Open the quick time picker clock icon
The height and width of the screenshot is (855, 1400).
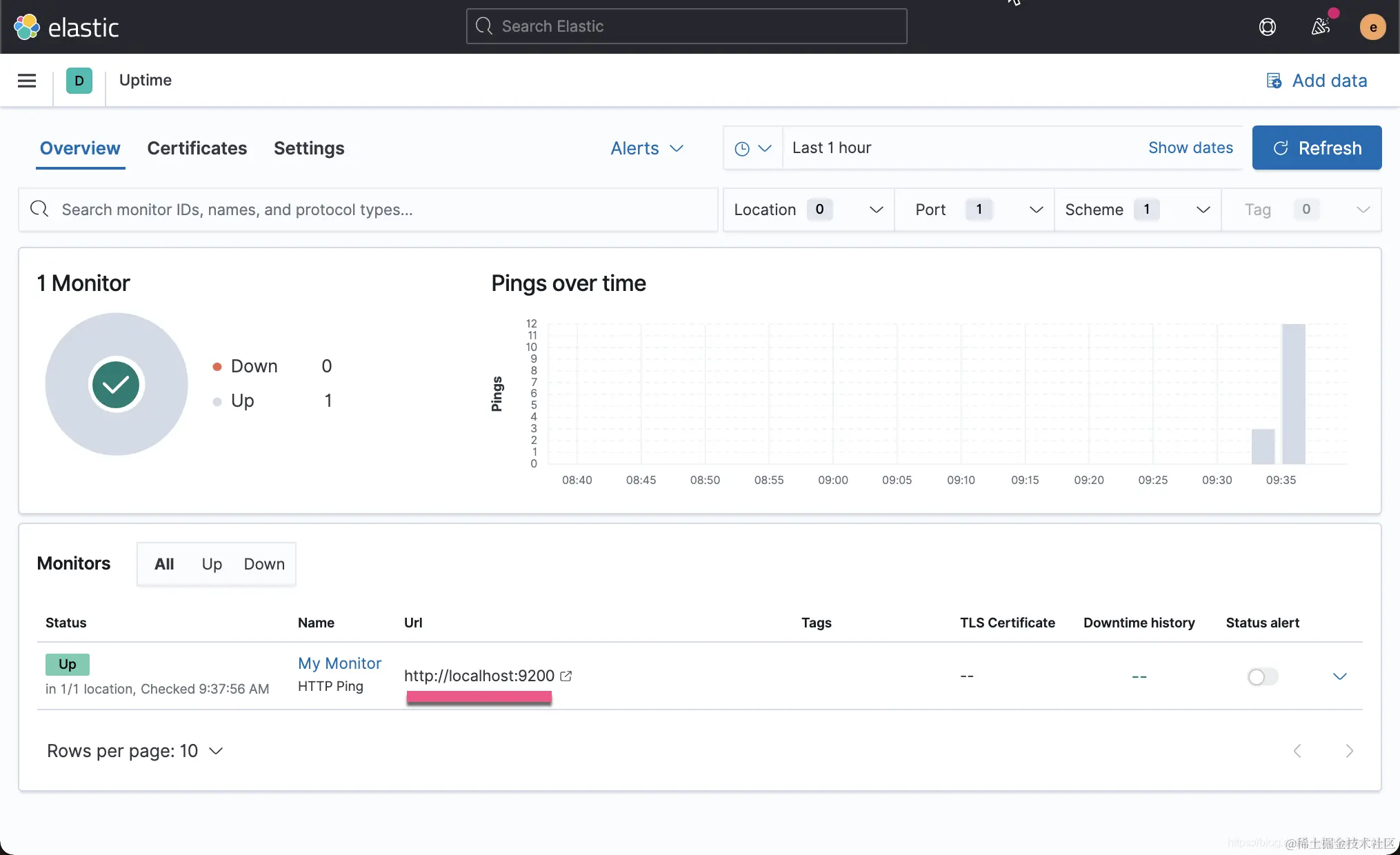(x=752, y=148)
